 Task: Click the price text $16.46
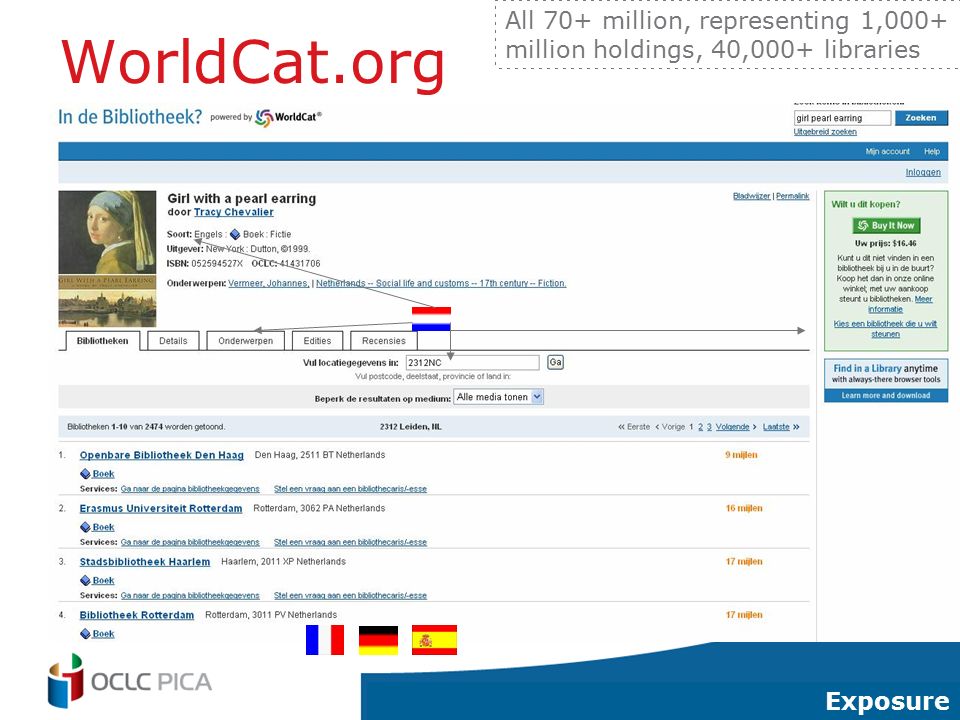pos(904,244)
